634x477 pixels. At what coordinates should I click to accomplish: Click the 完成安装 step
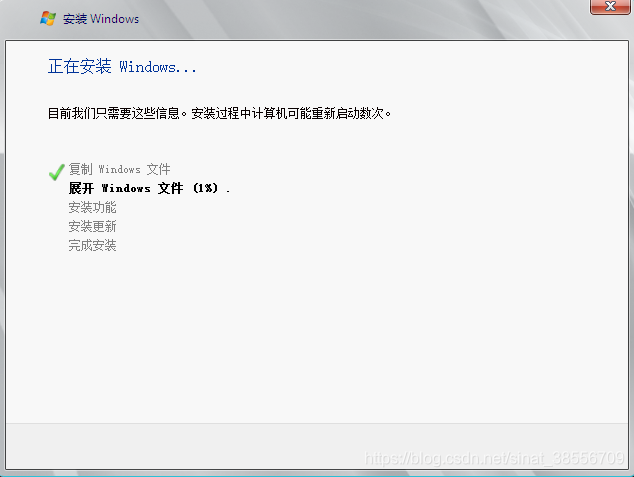coord(92,245)
